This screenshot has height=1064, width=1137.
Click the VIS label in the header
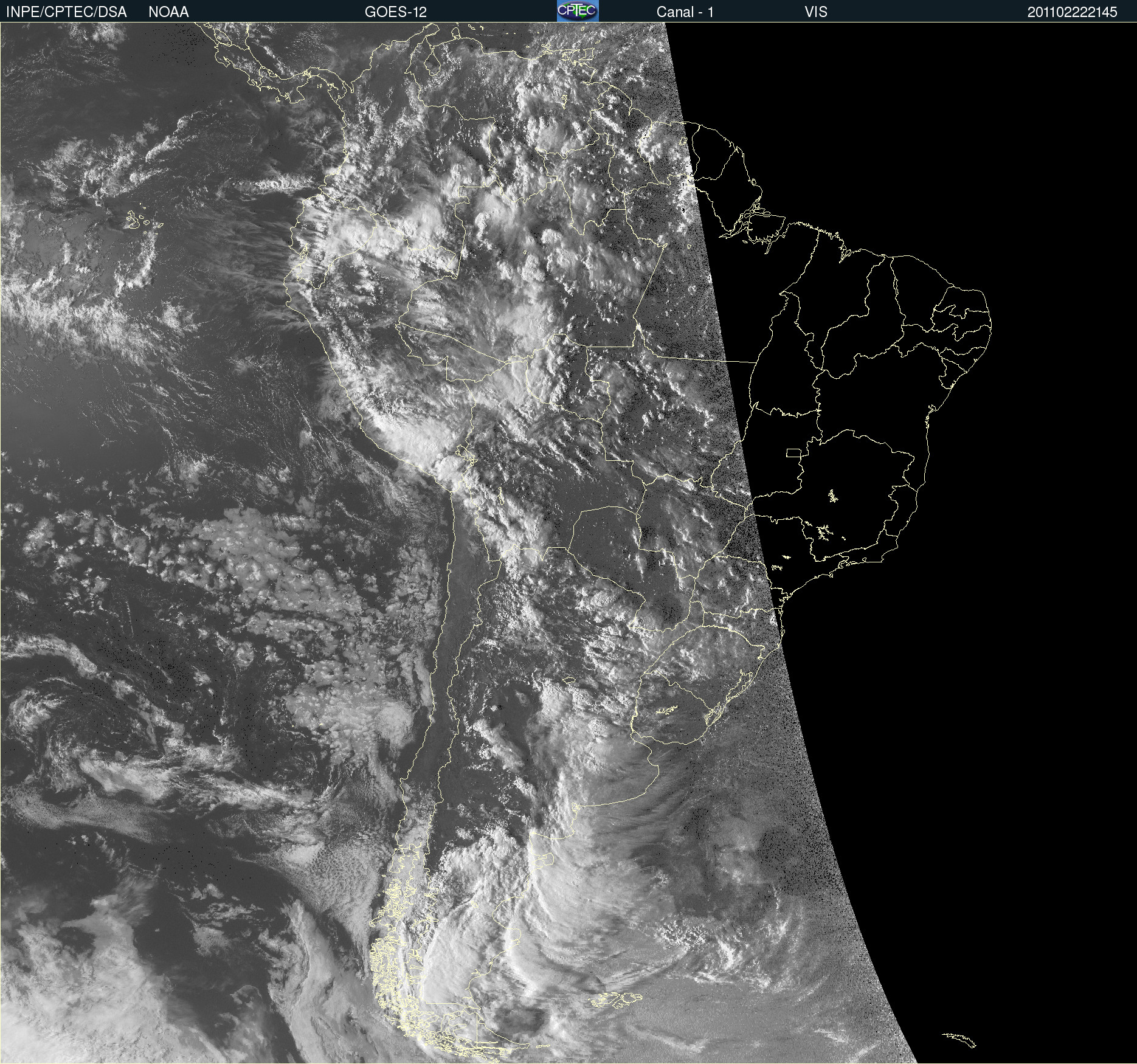pos(816,12)
